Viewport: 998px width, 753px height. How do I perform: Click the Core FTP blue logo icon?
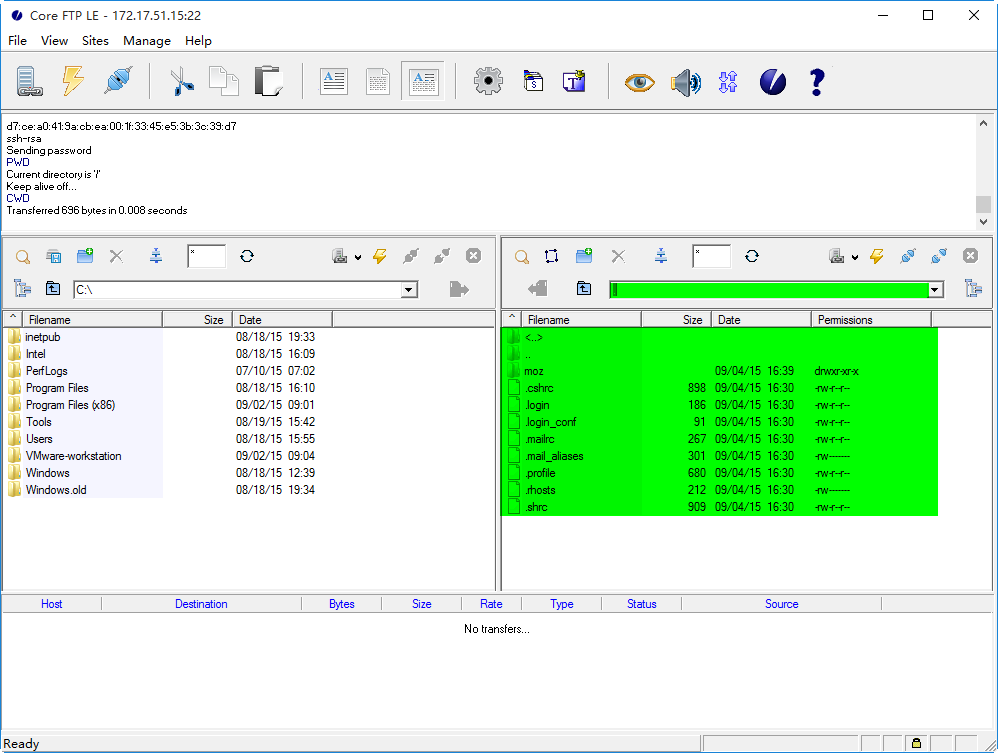click(x=773, y=82)
